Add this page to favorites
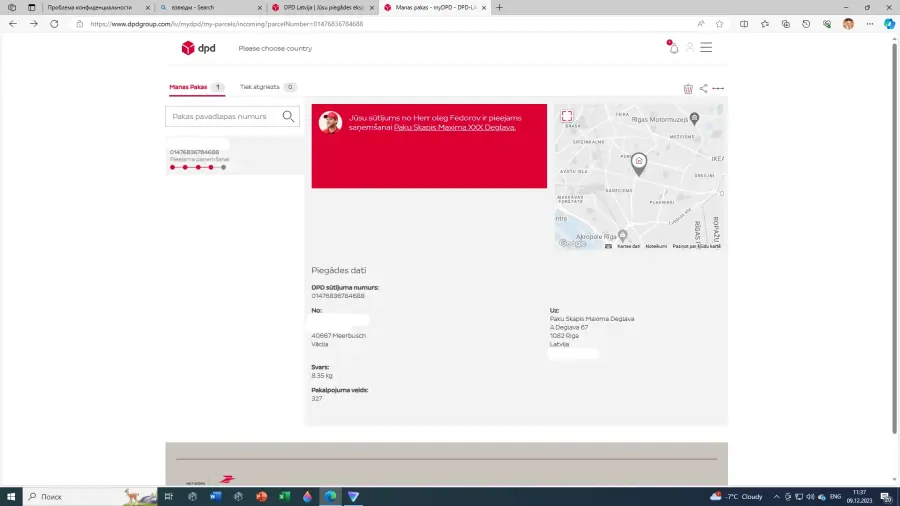The width and height of the screenshot is (900, 506). coord(719,24)
